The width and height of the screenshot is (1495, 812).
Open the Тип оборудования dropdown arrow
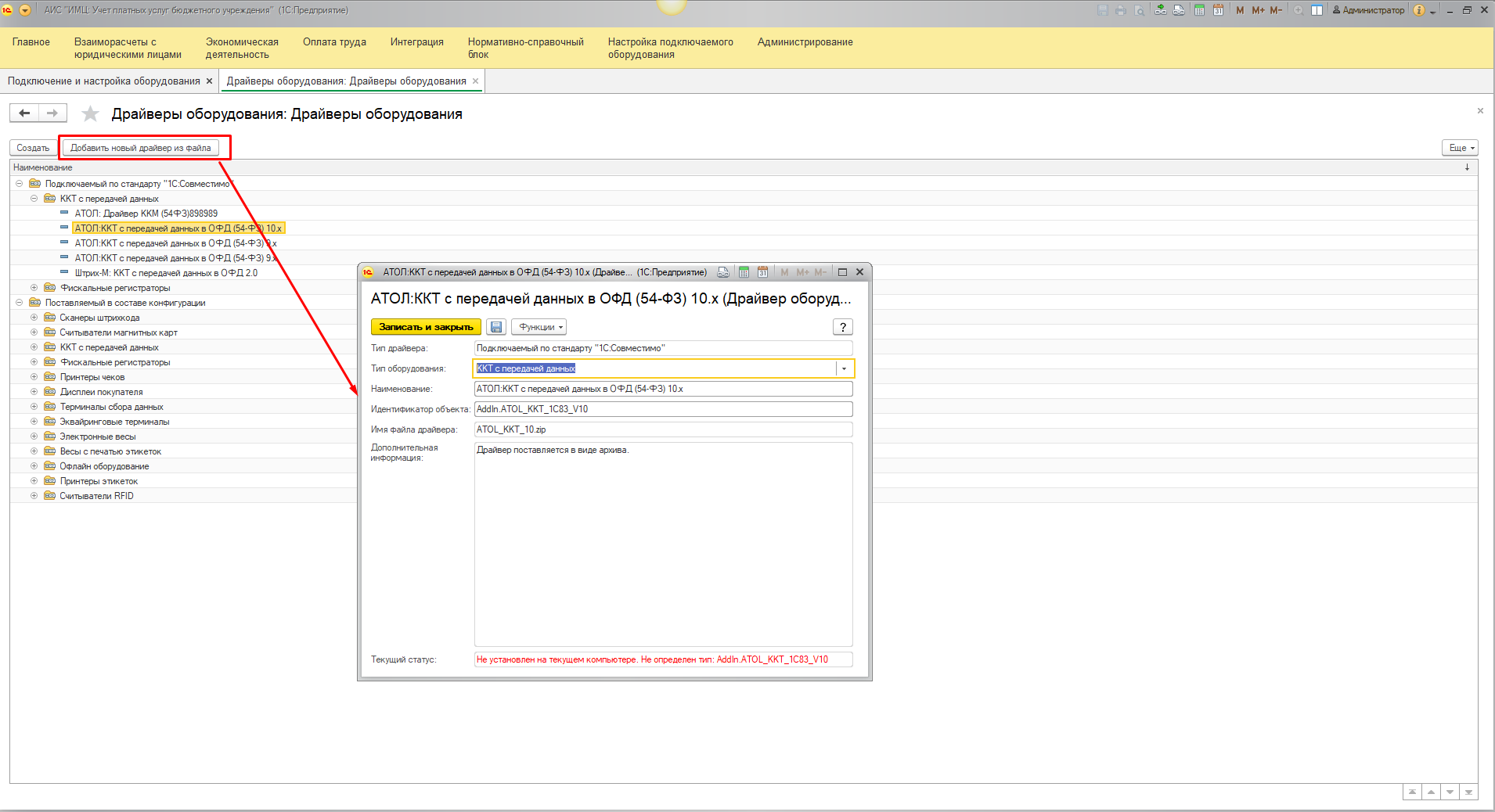[x=844, y=368]
